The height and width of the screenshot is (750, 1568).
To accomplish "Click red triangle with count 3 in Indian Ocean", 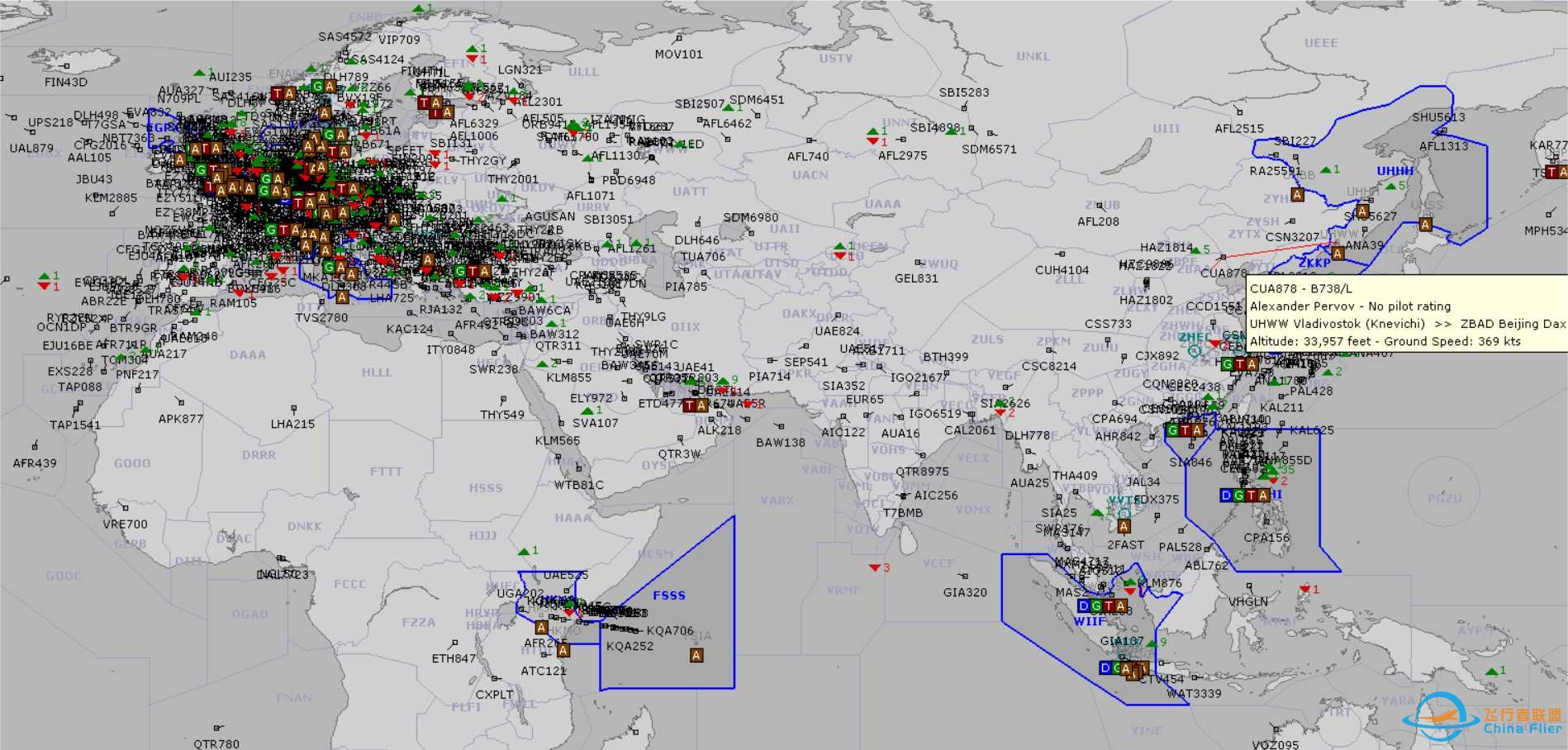I will tap(874, 567).
